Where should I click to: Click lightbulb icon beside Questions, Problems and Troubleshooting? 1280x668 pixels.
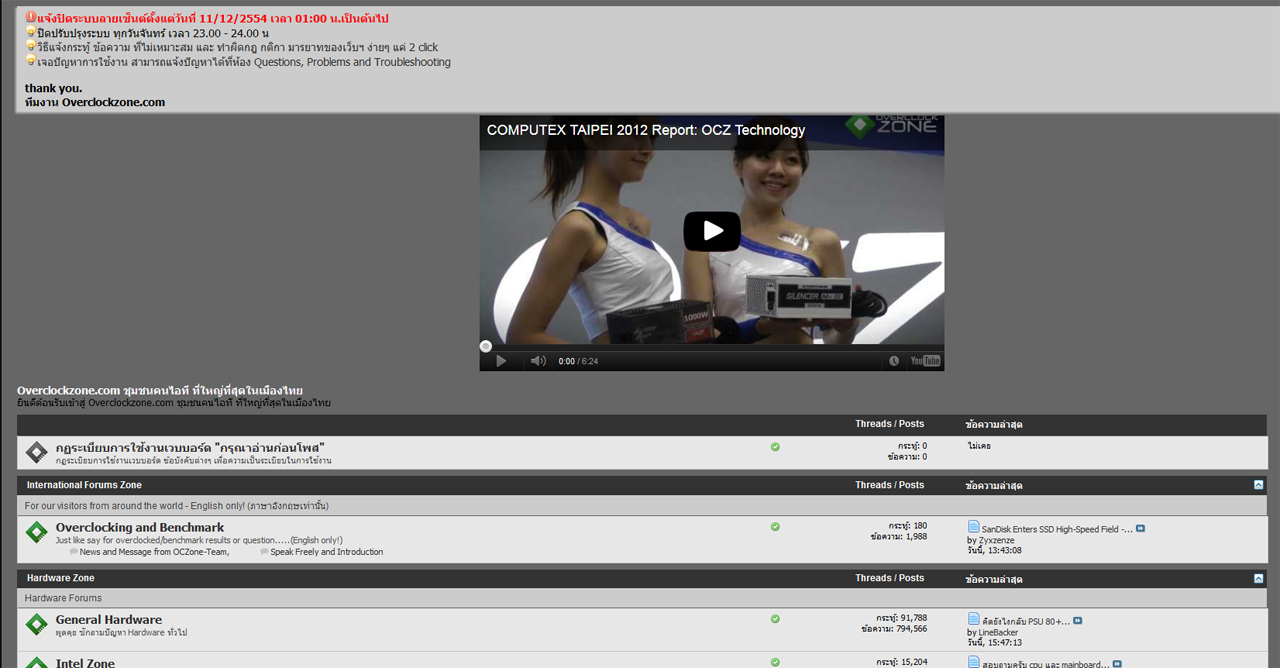31,62
